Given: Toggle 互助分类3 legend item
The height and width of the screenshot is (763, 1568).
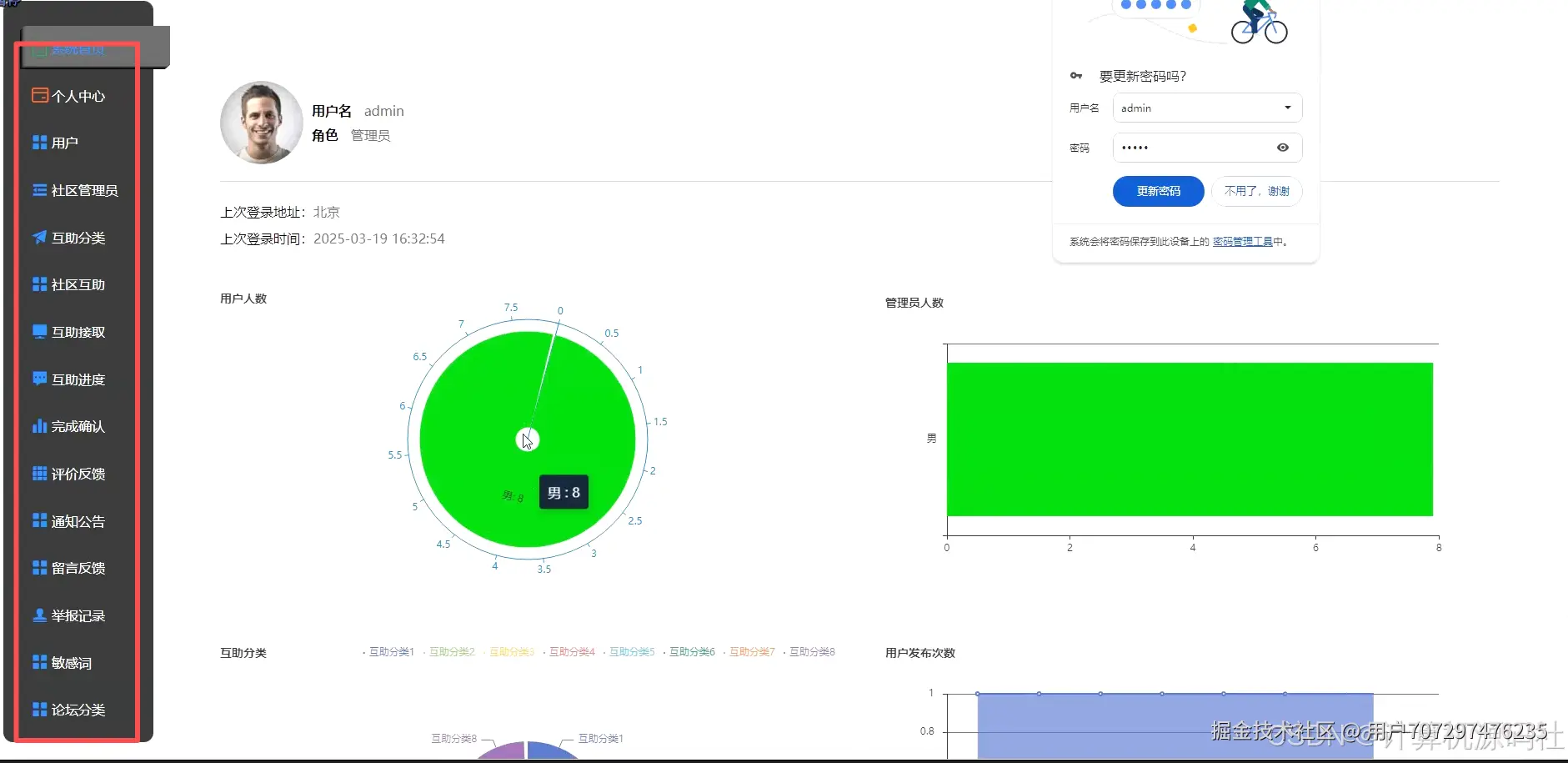Looking at the screenshot, I should tap(509, 652).
